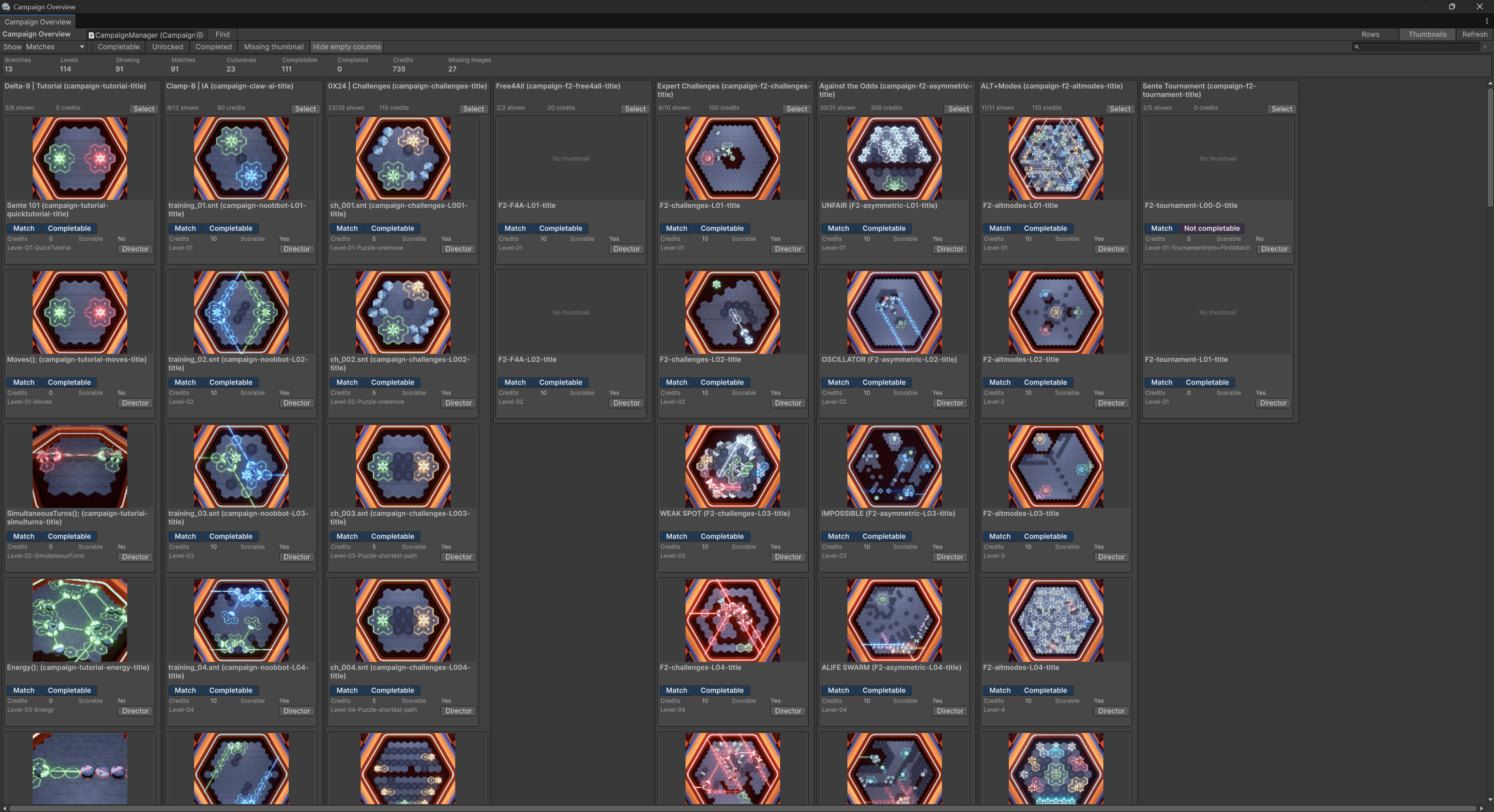Screen dimensions: 1494x812
Task: Click the Energy(); tutorial thumbnail
Action: click(80, 620)
